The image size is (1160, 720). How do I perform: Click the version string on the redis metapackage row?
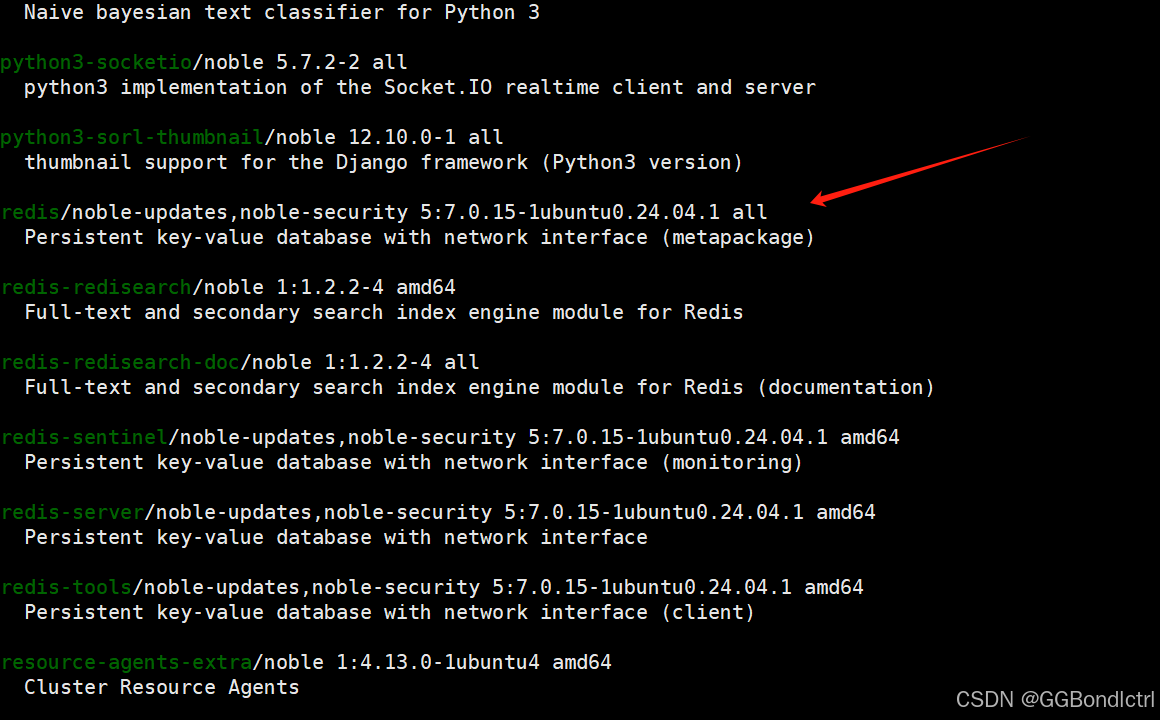click(570, 212)
